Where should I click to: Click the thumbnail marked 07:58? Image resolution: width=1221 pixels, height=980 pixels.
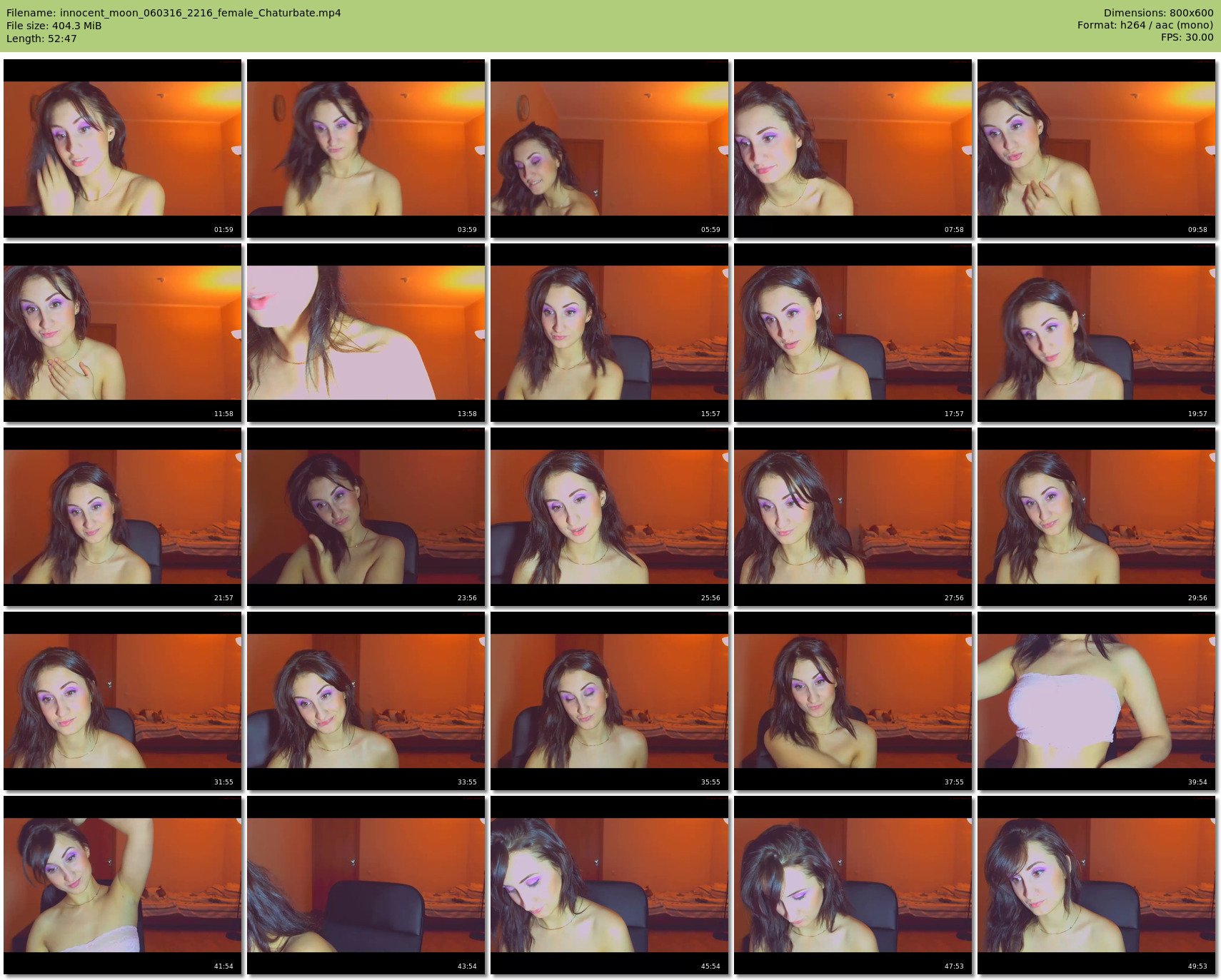point(853,148)
